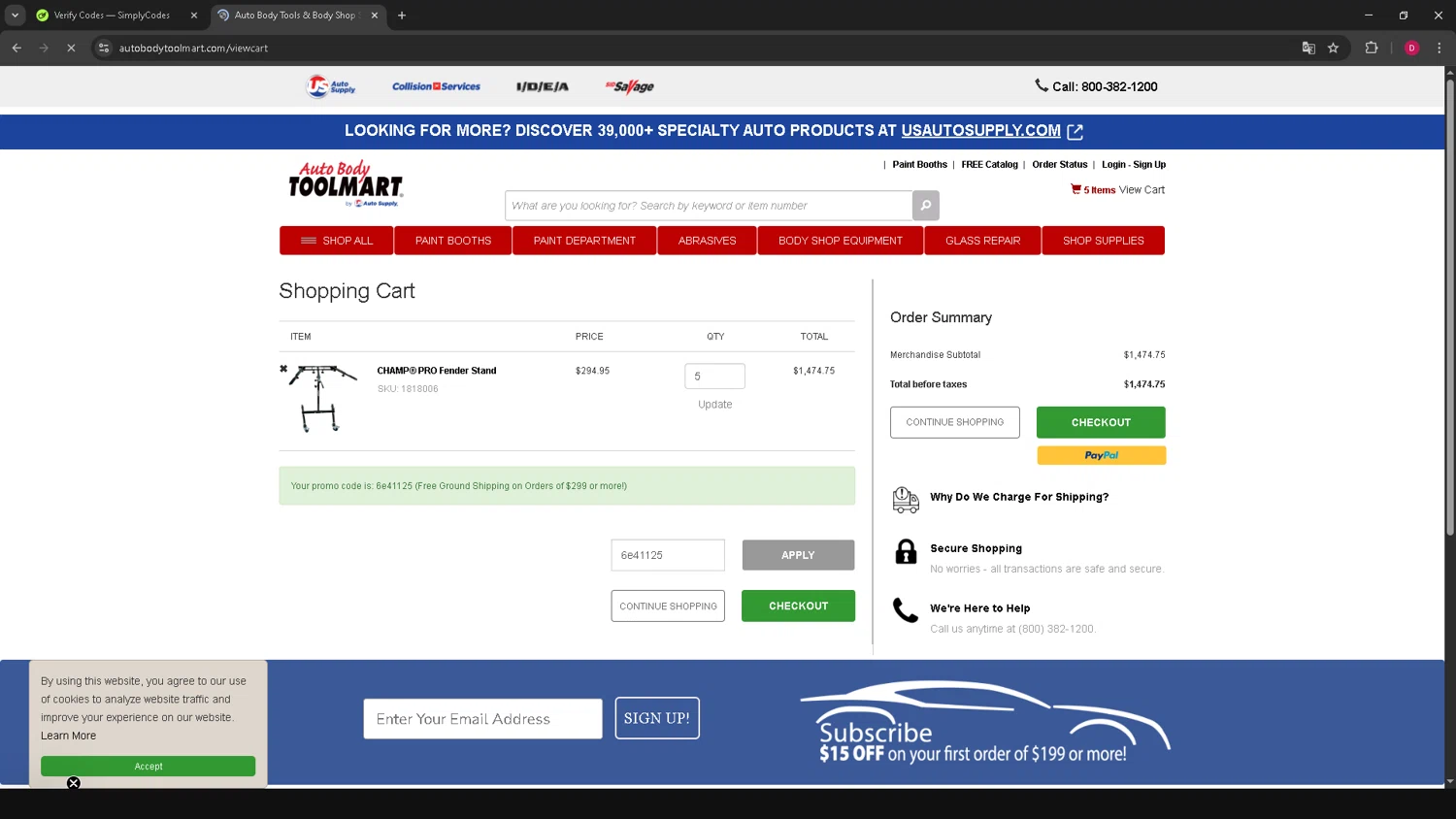
Task: Stop page loading in the browser toolbar
Action: pyautogui.click(x=71, y=48)
